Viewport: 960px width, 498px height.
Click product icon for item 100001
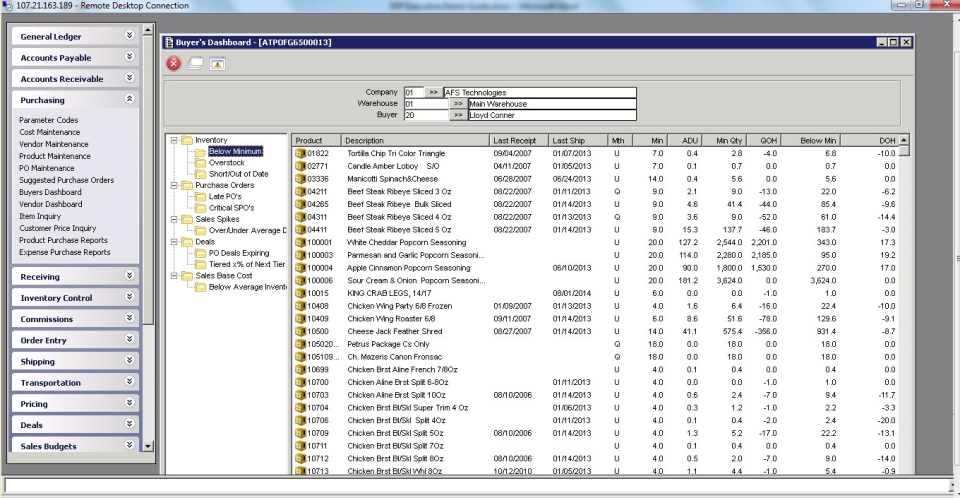point(300,243)
